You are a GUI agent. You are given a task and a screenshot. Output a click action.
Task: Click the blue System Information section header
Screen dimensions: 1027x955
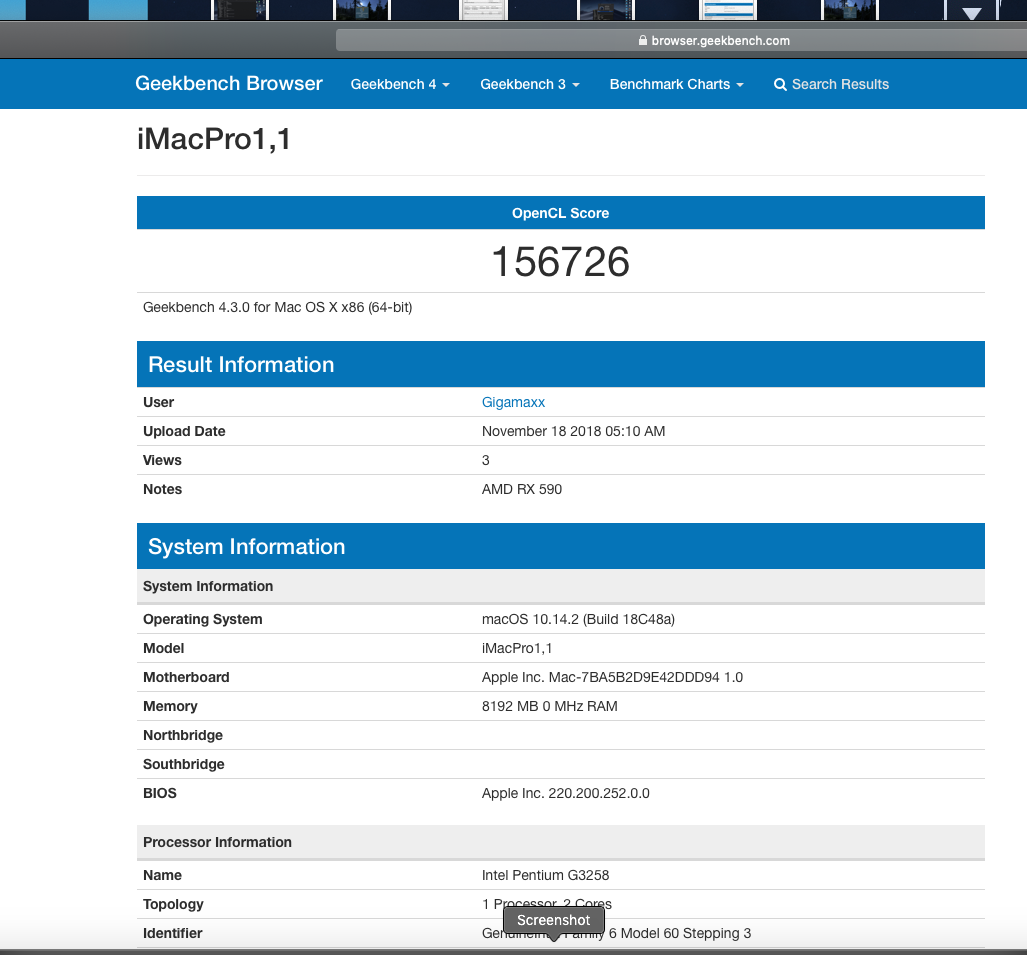(x=561, y=546)
